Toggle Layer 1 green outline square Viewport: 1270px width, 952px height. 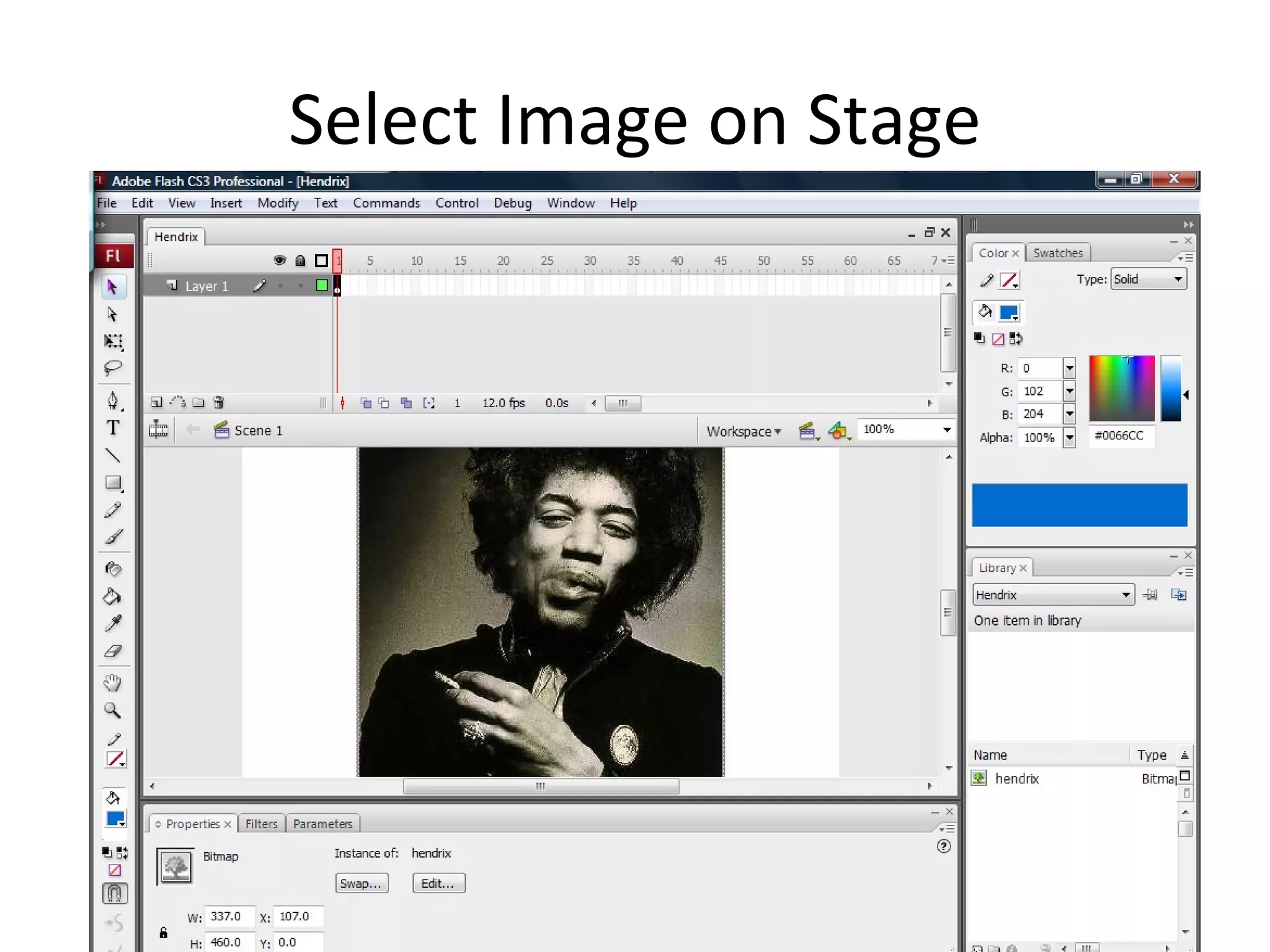pyautogui.click(x=322, y=286)
